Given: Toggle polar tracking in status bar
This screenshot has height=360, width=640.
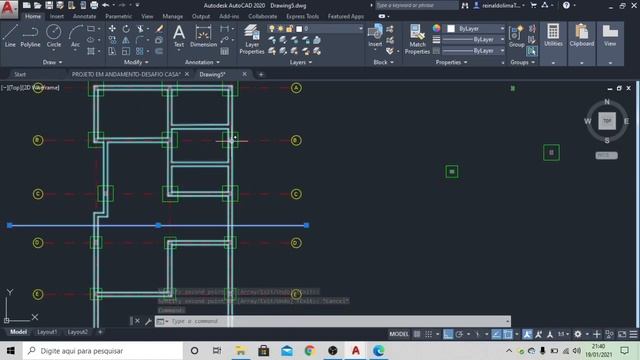Looking at the screenshot, I should click(460, 334).
